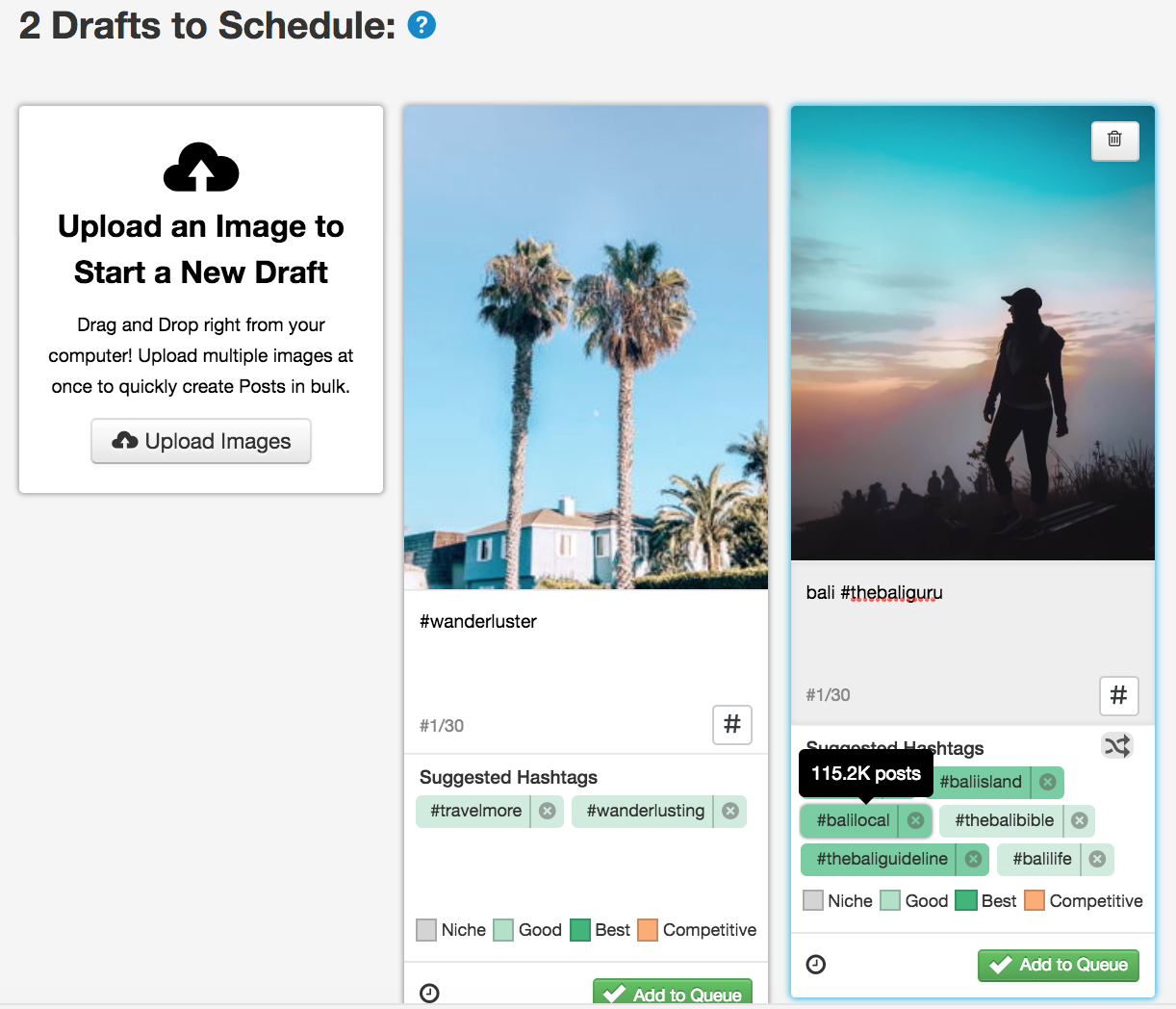Open hashtag finder on the wanderluster draft
The height and width of the screenshot is (1009, 1176).
click(x=732, y=724)
